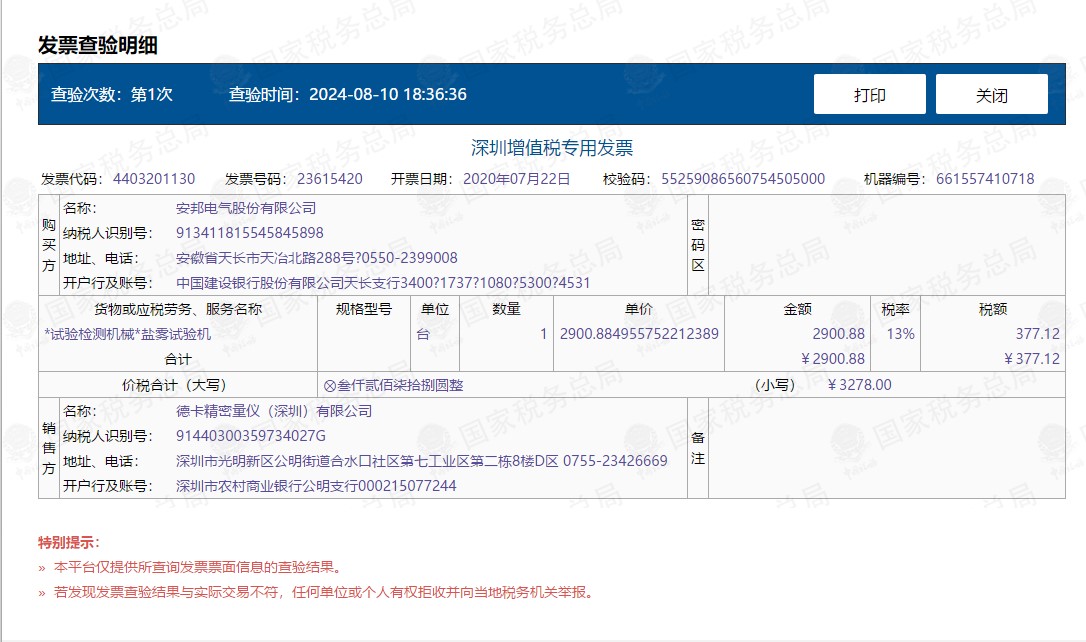Click the 特别提示 heading

(69, 542)
